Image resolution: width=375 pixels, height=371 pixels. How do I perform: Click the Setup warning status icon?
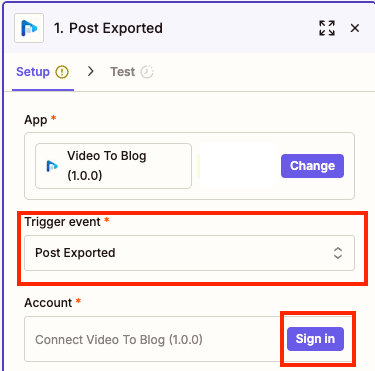[x=62, y=72]
